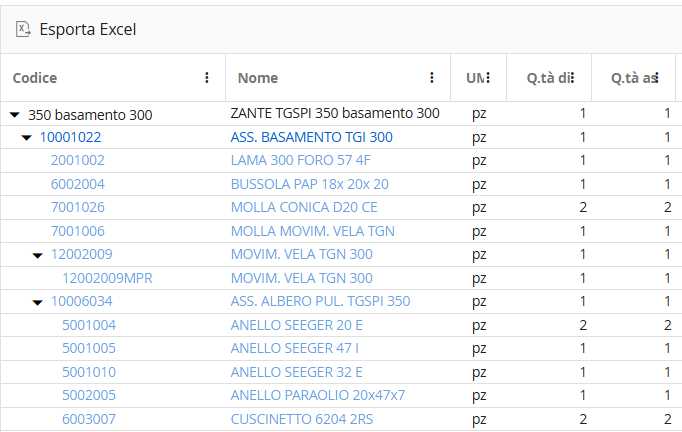Open the MOLLA CONICA D20 CE link
Image resolution: width=682 pixels, height=432 pixels.
point(304,207)
